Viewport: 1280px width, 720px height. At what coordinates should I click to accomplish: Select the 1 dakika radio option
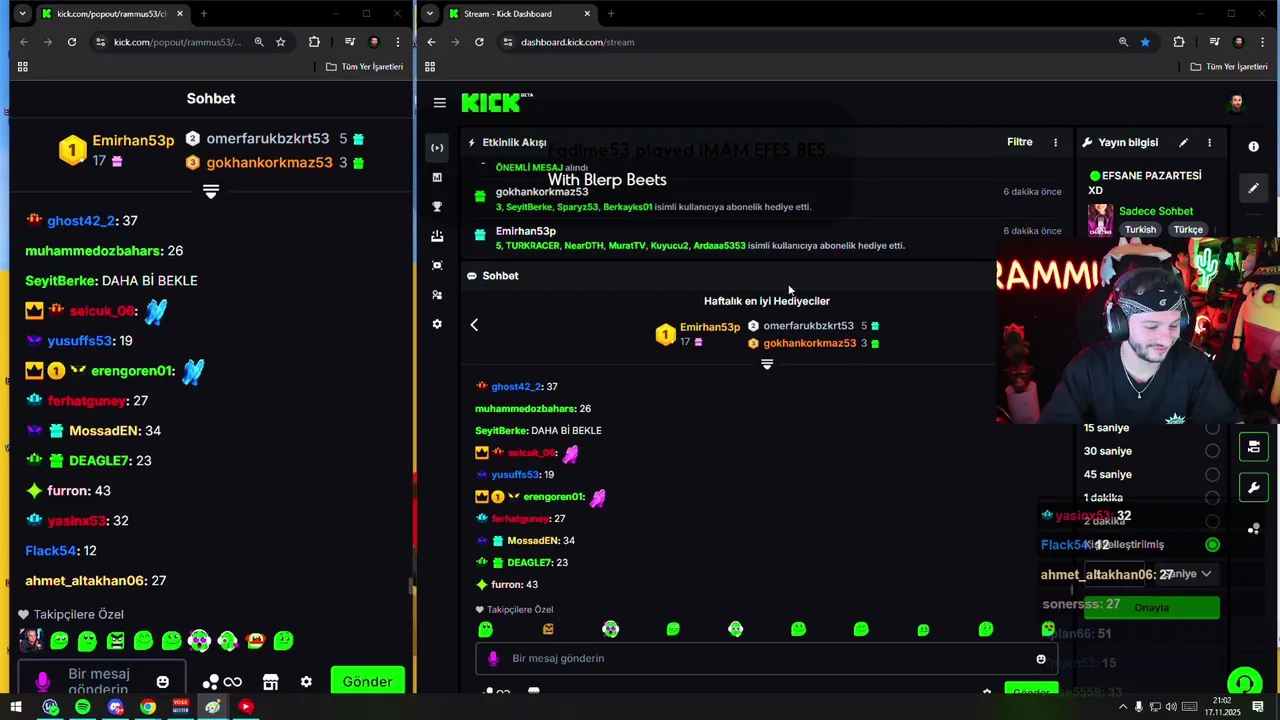pyautogui.click(x=1212, y=498)
